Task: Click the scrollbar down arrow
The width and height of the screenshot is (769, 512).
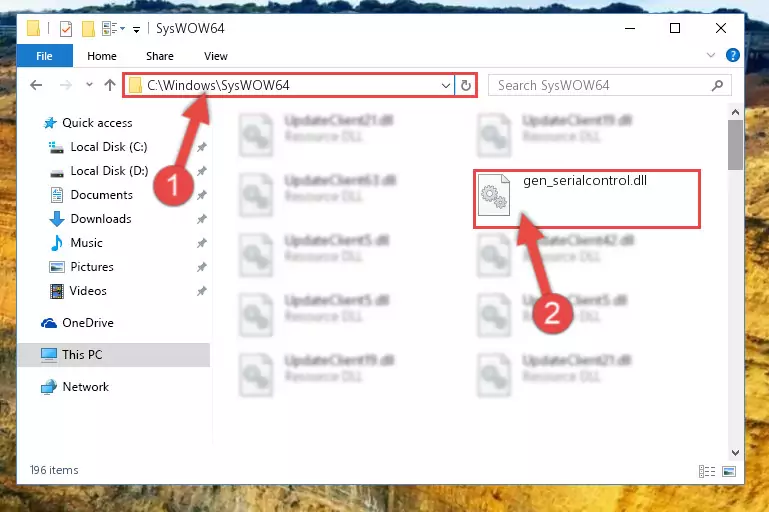Action: (x=735, y=453)
